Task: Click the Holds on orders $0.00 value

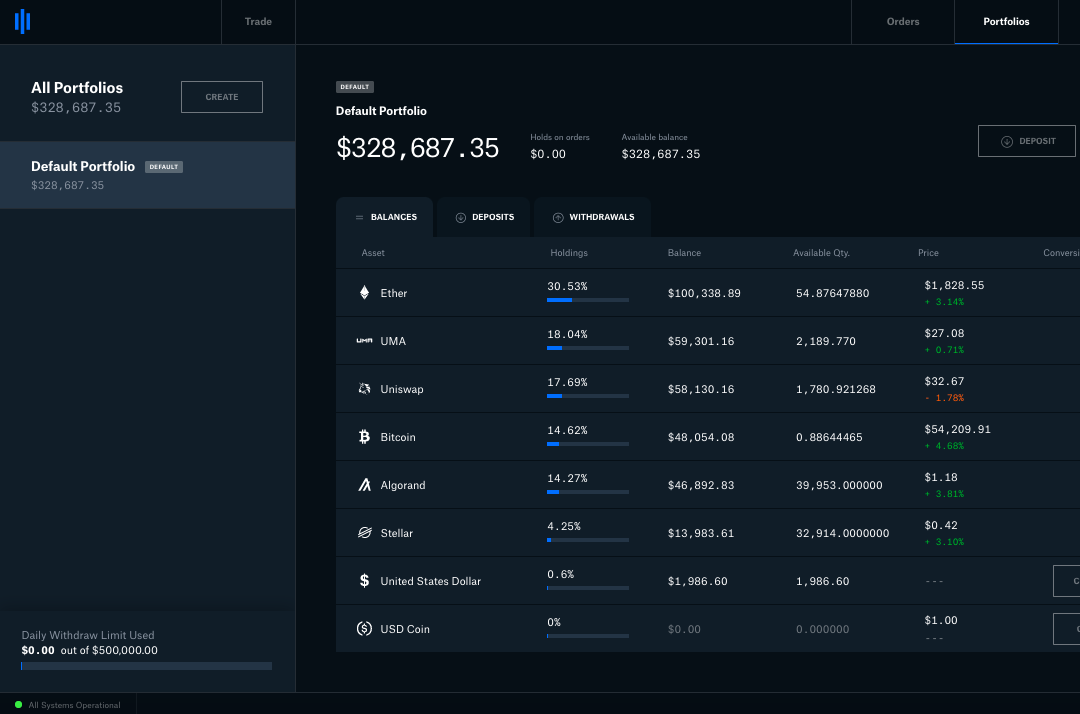Action: (x=548, y=154)
